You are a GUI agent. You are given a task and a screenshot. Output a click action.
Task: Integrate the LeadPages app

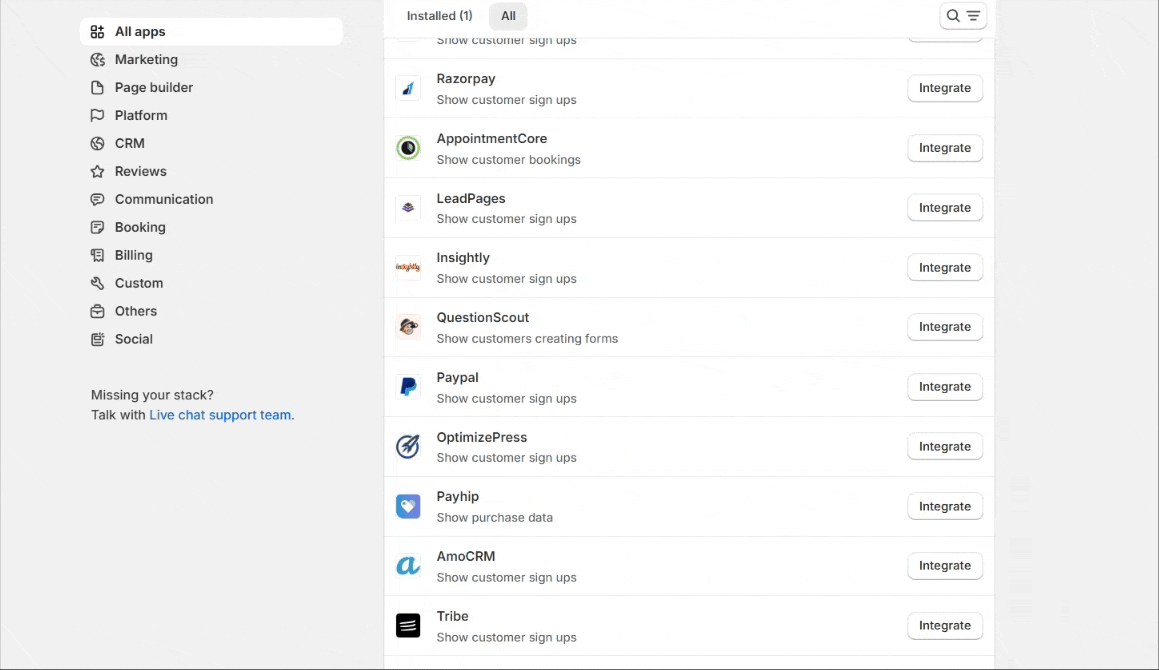(x=945, y=208)
